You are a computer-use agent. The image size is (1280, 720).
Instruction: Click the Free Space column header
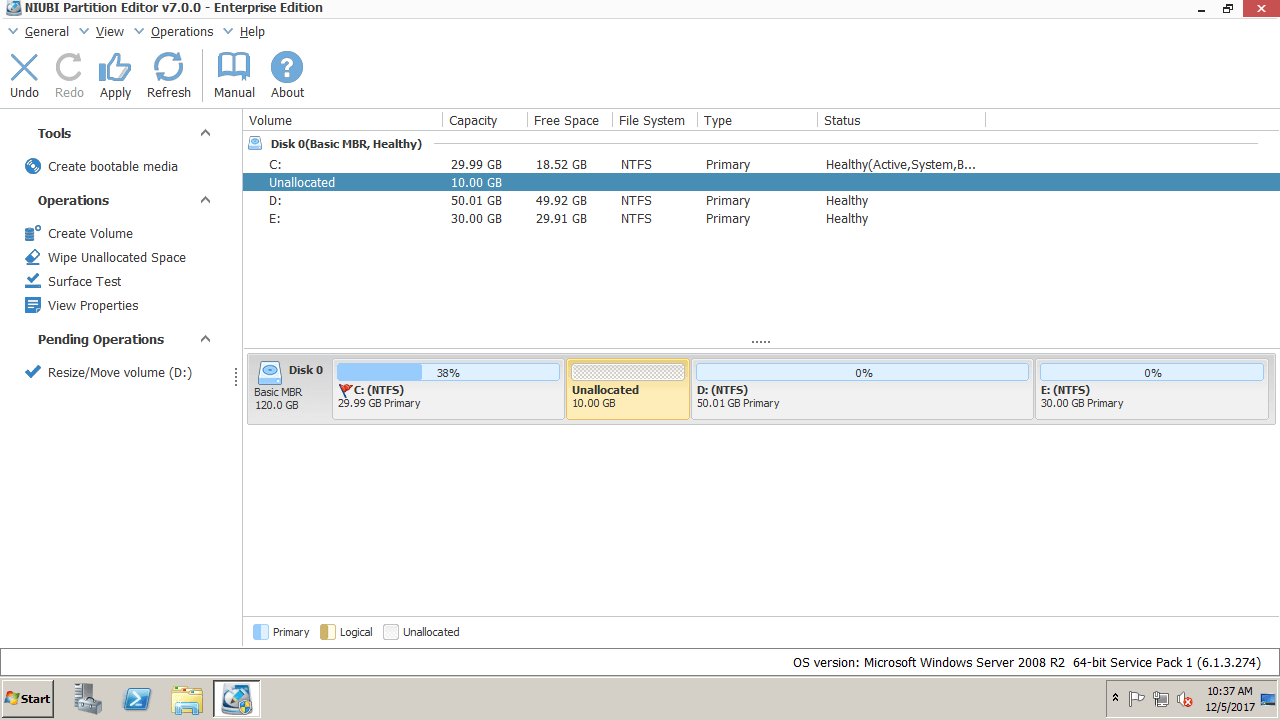click(570, 120)
